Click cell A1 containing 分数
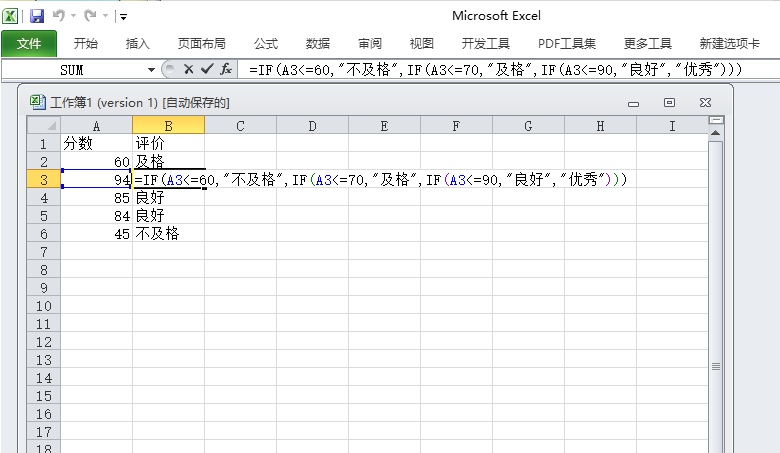Image resolution: width=780 pixels, height=453 pixels. (97, 143)
